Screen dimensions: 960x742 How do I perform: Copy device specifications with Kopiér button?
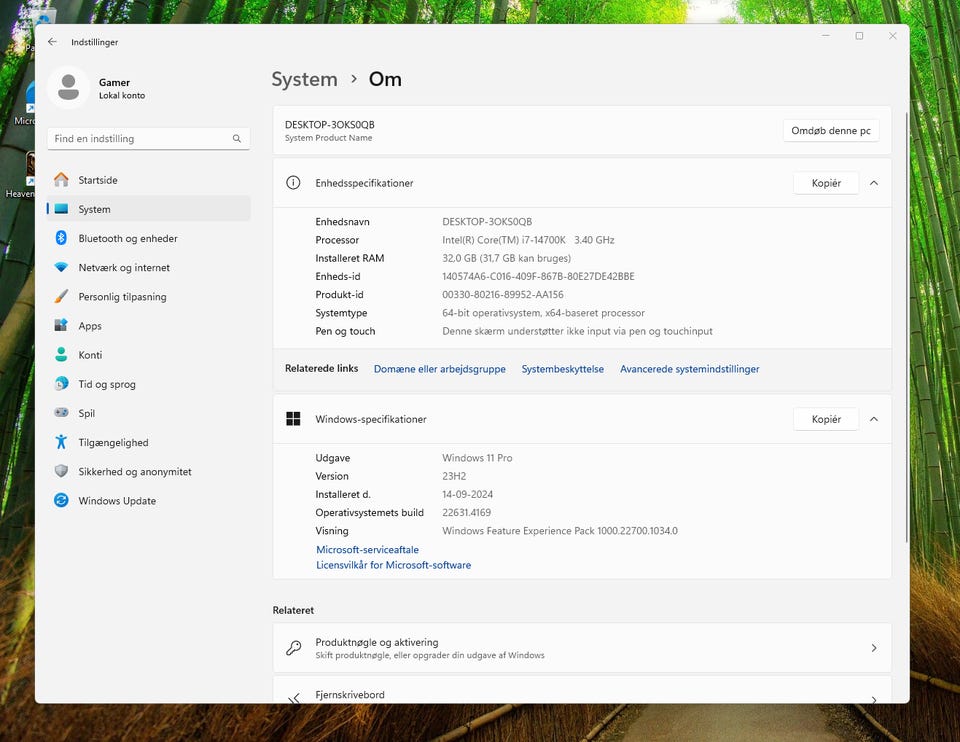(x=825, y=183)
